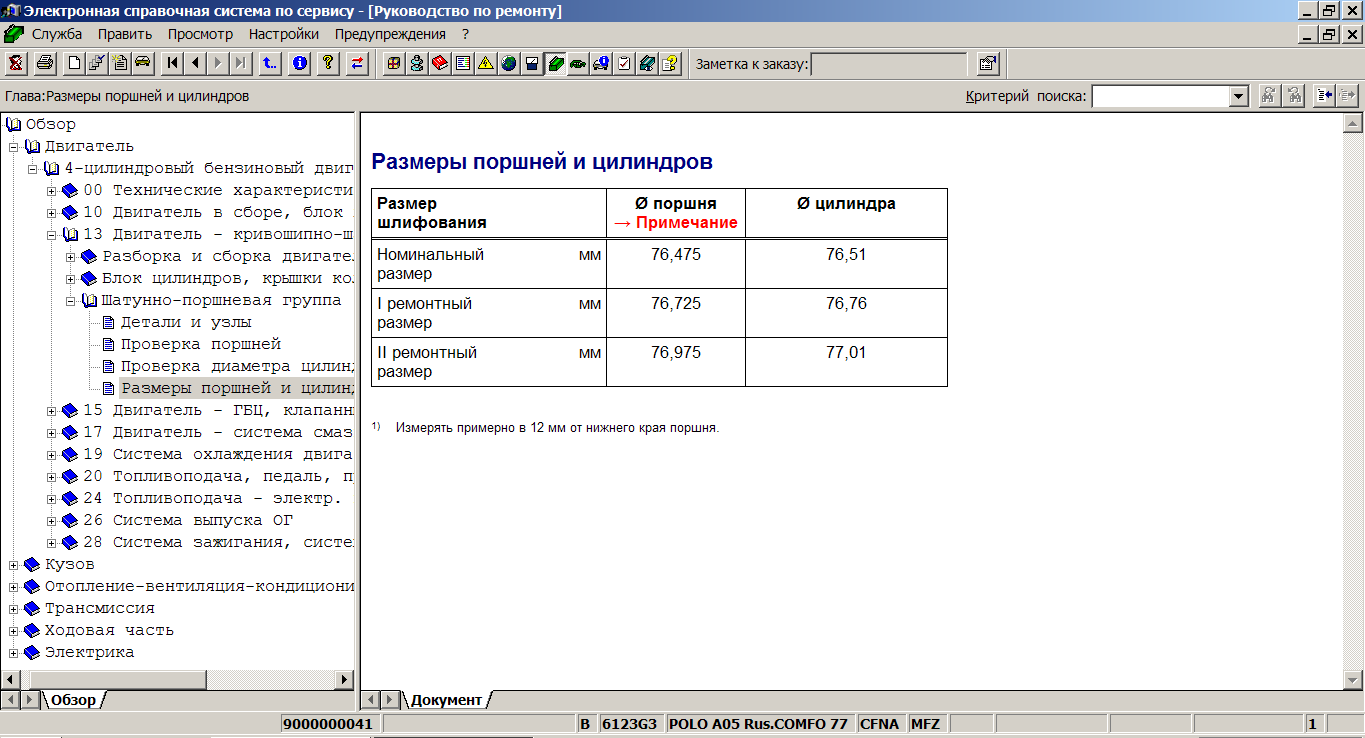This screenshot has width=1365, height=738.
Task: Click the red-blue swap arrows icon
Action: [x=357, y=64]
